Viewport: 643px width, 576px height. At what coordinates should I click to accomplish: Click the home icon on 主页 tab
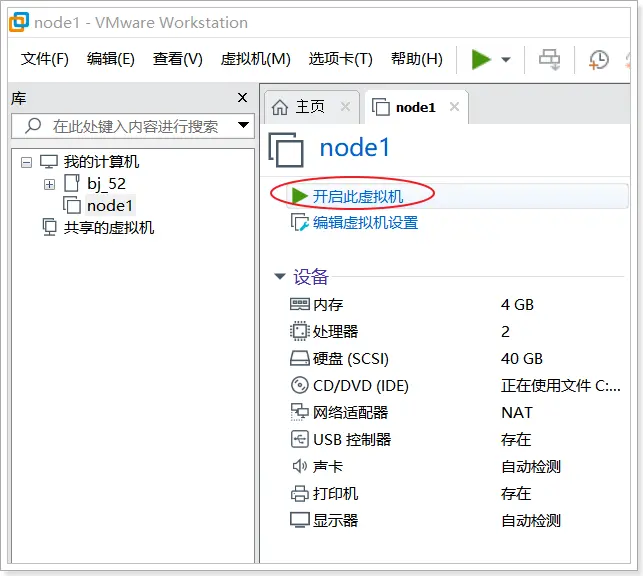pyautogui.click(x=280, y=107)
